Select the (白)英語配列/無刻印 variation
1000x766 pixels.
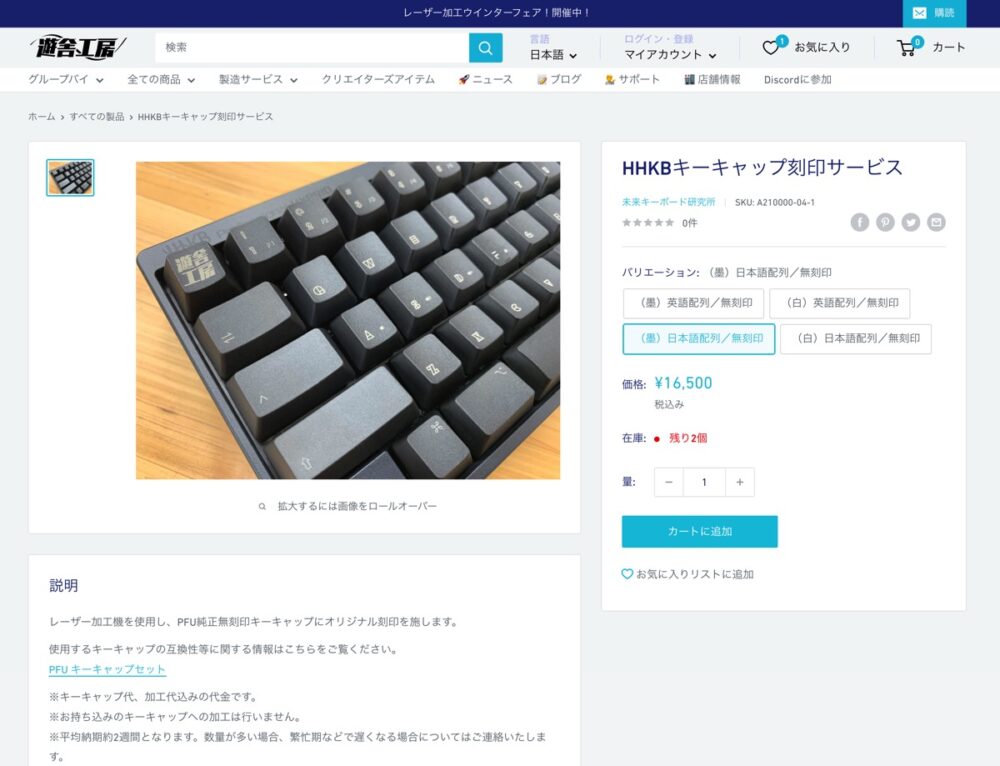tap(839, 303)
